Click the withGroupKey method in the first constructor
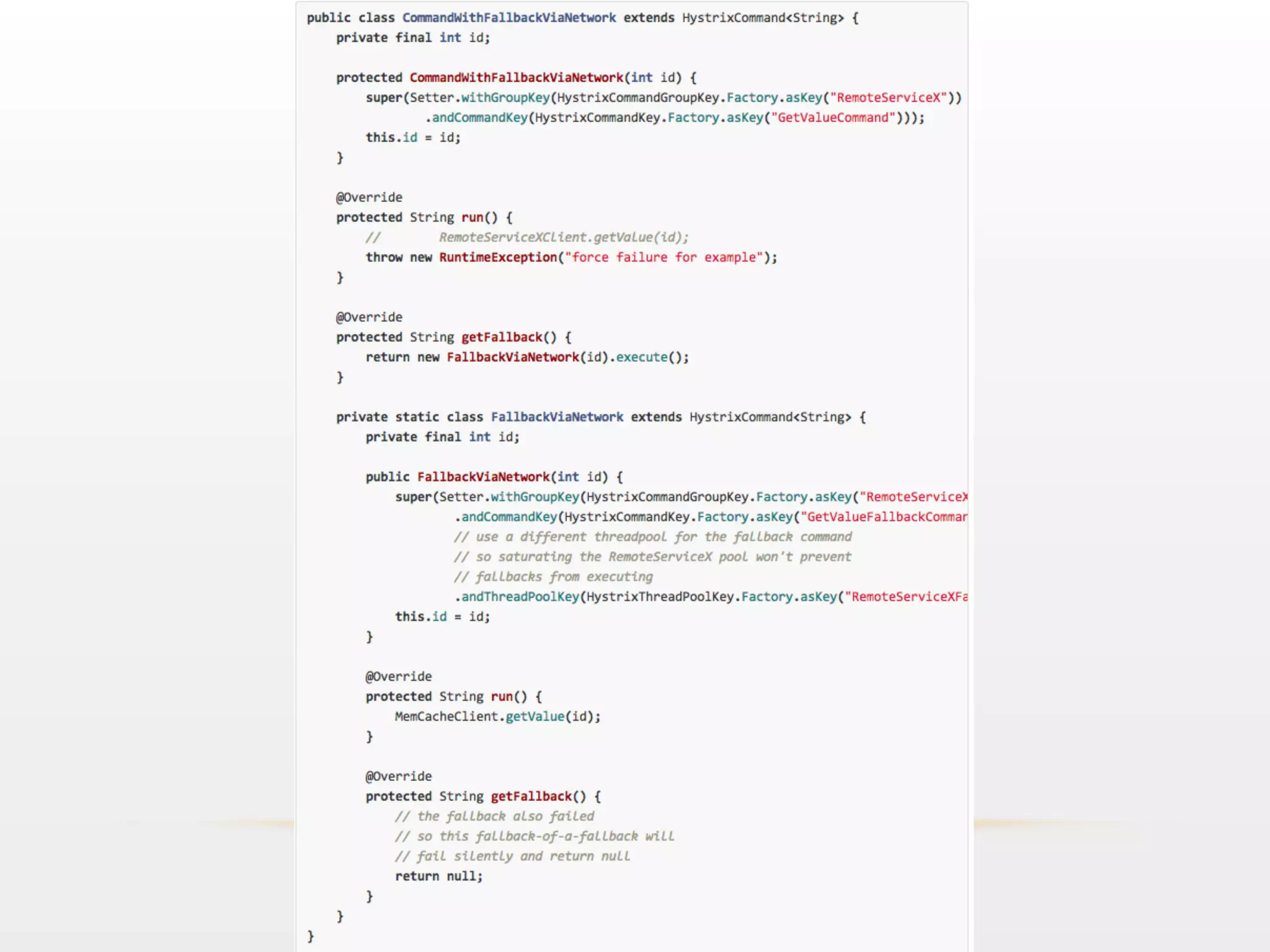The width and height of the screenshot is (1270, 952). click(x=505, y=98)
